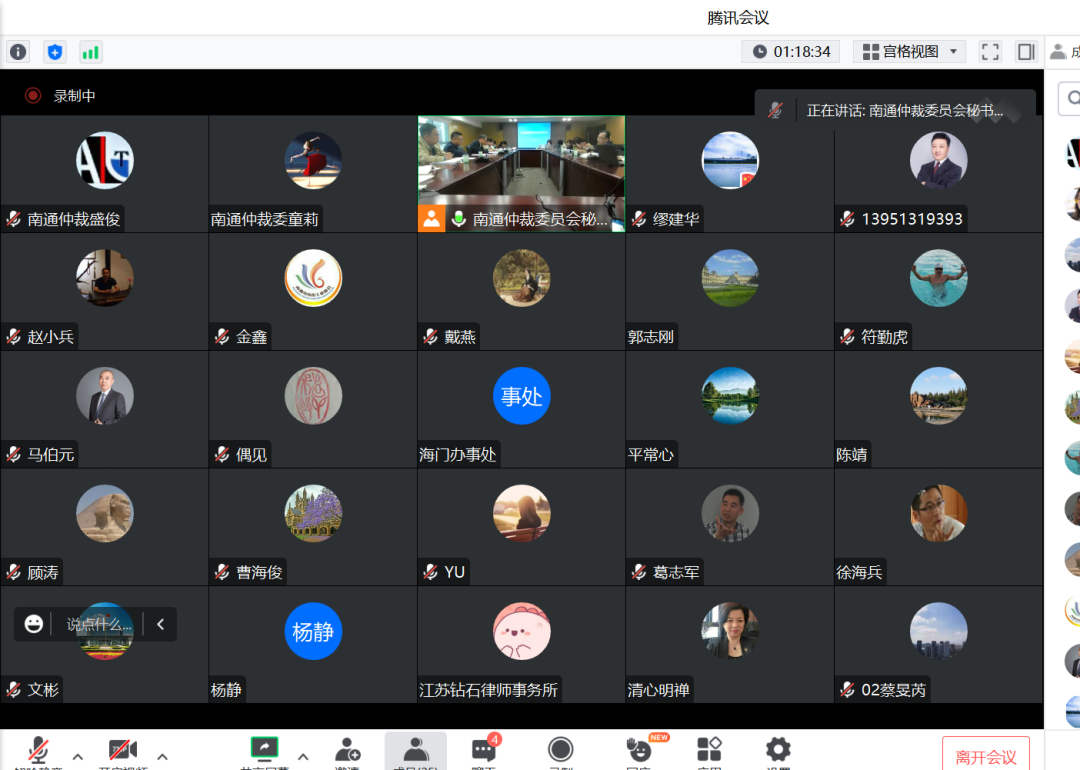Collapse the chat bar with left chevron
This screenshot has width=1080, height=770.
coord(160,624)
